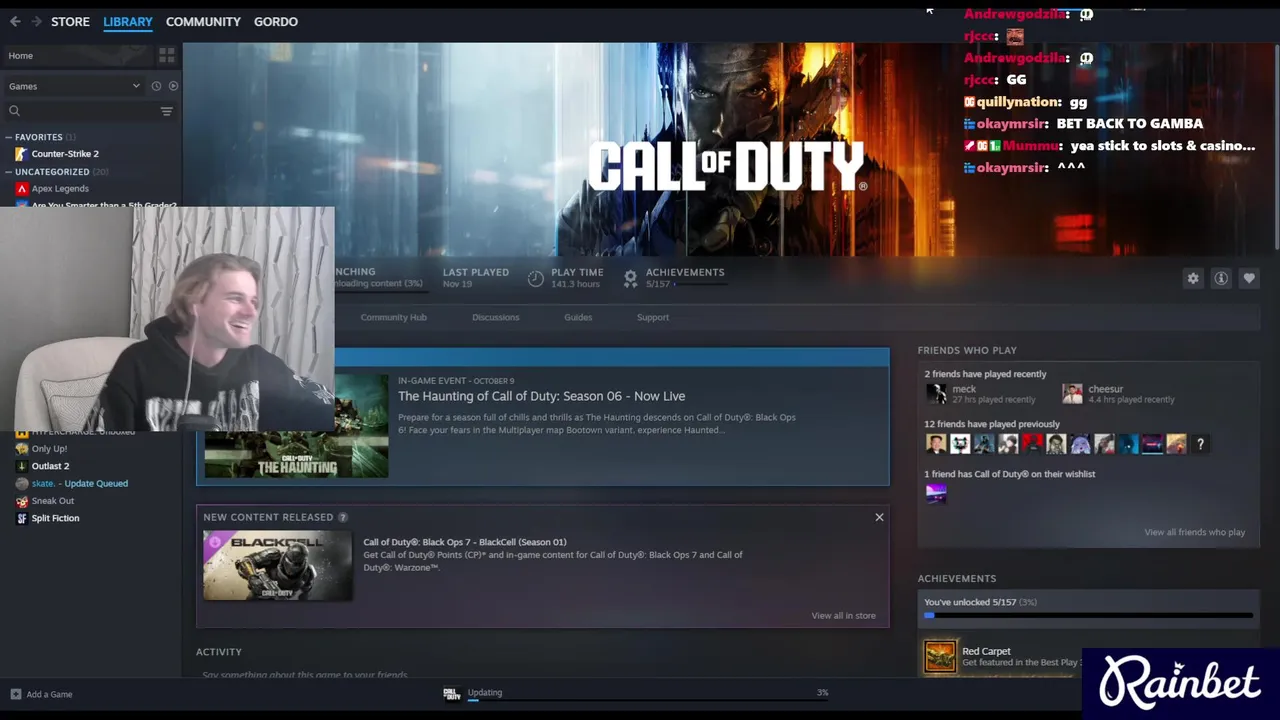
Task: Open the wishlist friend's avatar
Action: (x=936, y=493)
